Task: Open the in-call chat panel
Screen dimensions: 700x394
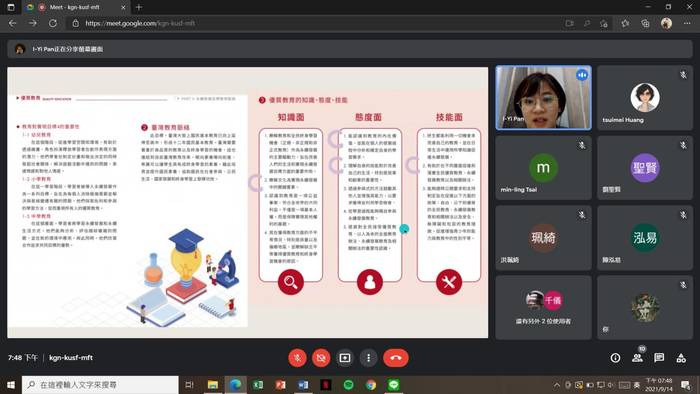Action: (x=659, y=358)
